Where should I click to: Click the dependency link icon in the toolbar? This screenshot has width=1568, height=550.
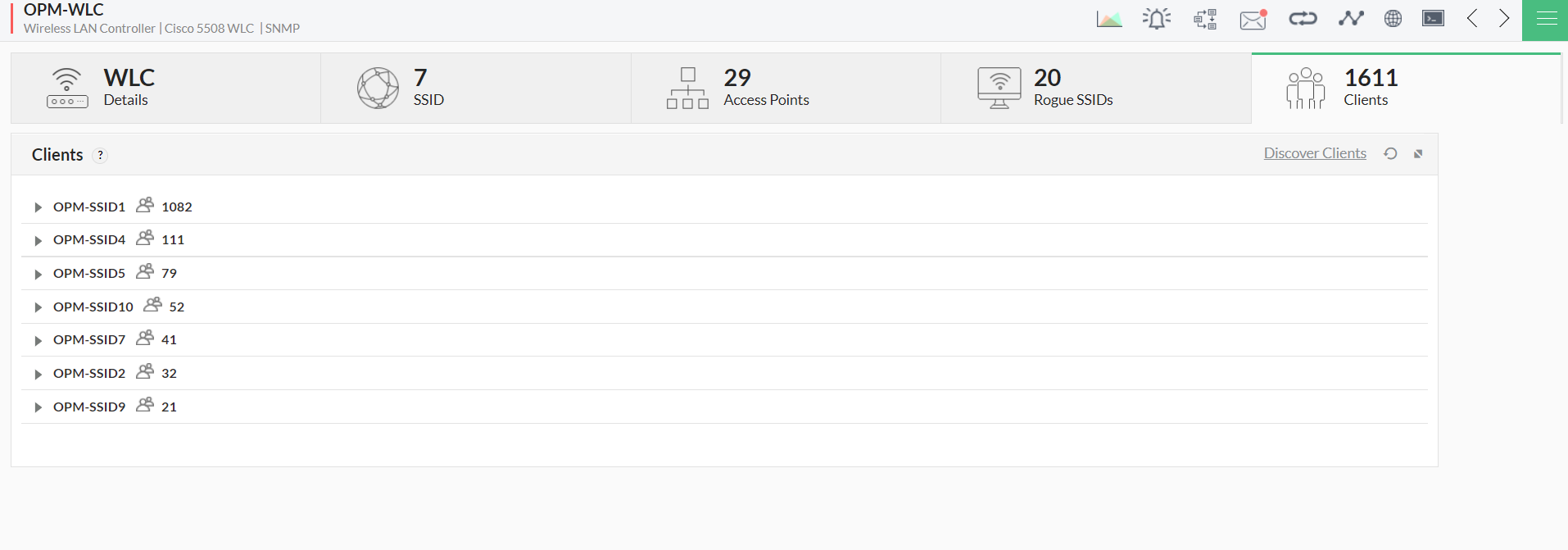(1302, 18)
